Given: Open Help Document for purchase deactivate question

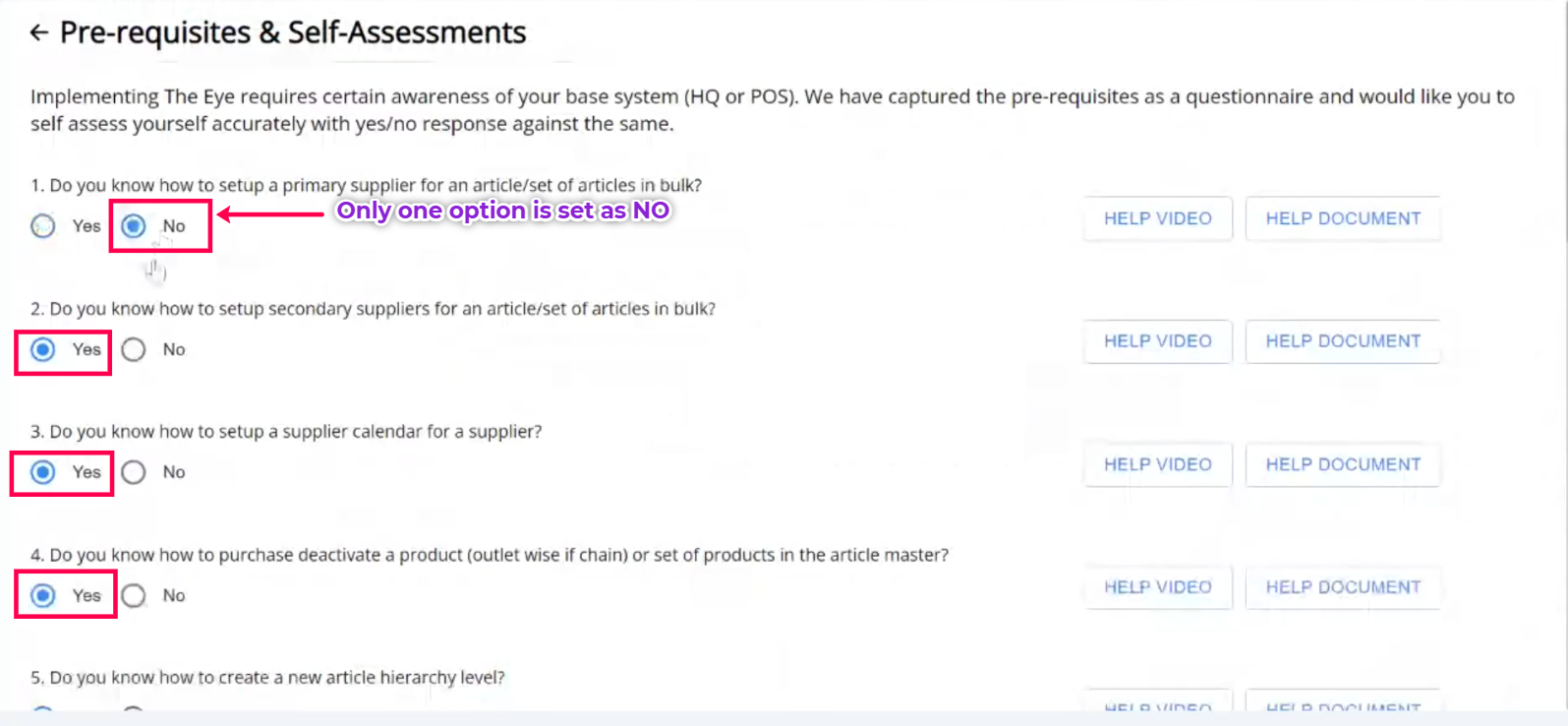Looking at the screenshot, I should [x=1343, y=587].
